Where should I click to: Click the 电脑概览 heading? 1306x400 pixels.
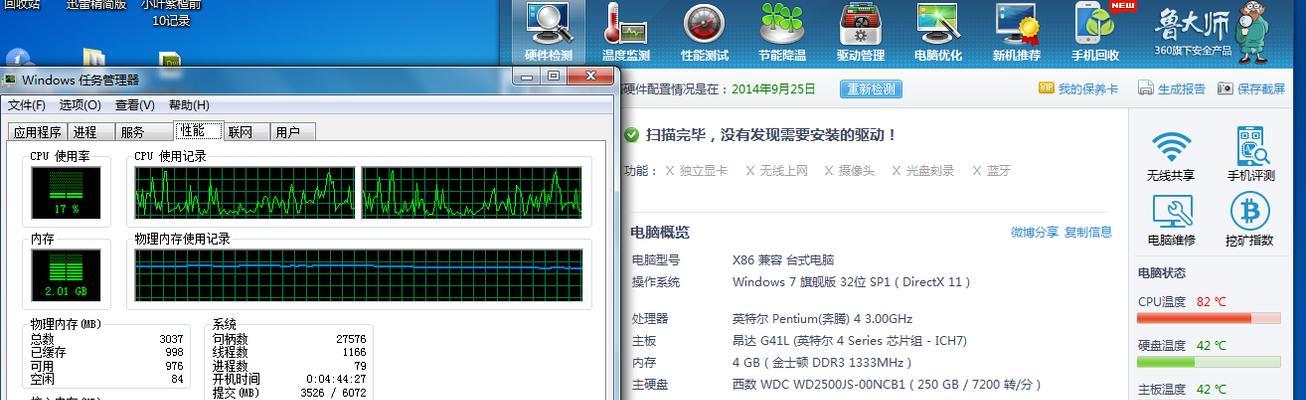(x=660, y=232)
